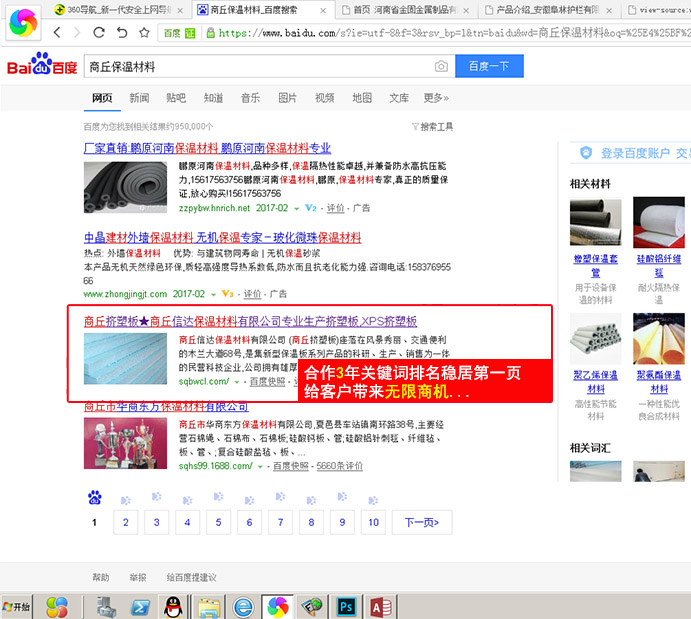Close the 360导航 tab
The height and width of the screenshot is (619, 691).
coord(180,10)
